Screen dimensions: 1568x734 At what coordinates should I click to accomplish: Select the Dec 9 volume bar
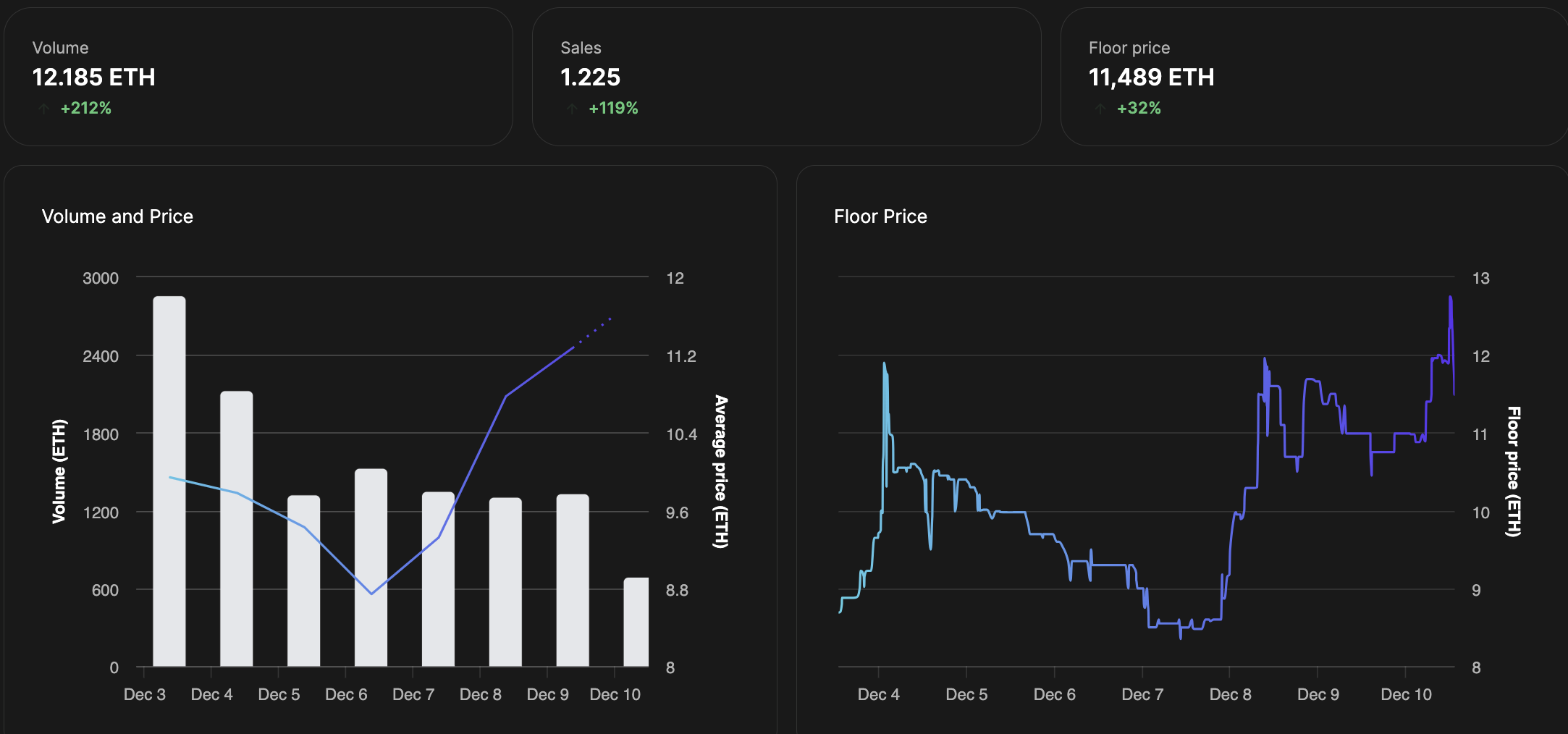573,580
